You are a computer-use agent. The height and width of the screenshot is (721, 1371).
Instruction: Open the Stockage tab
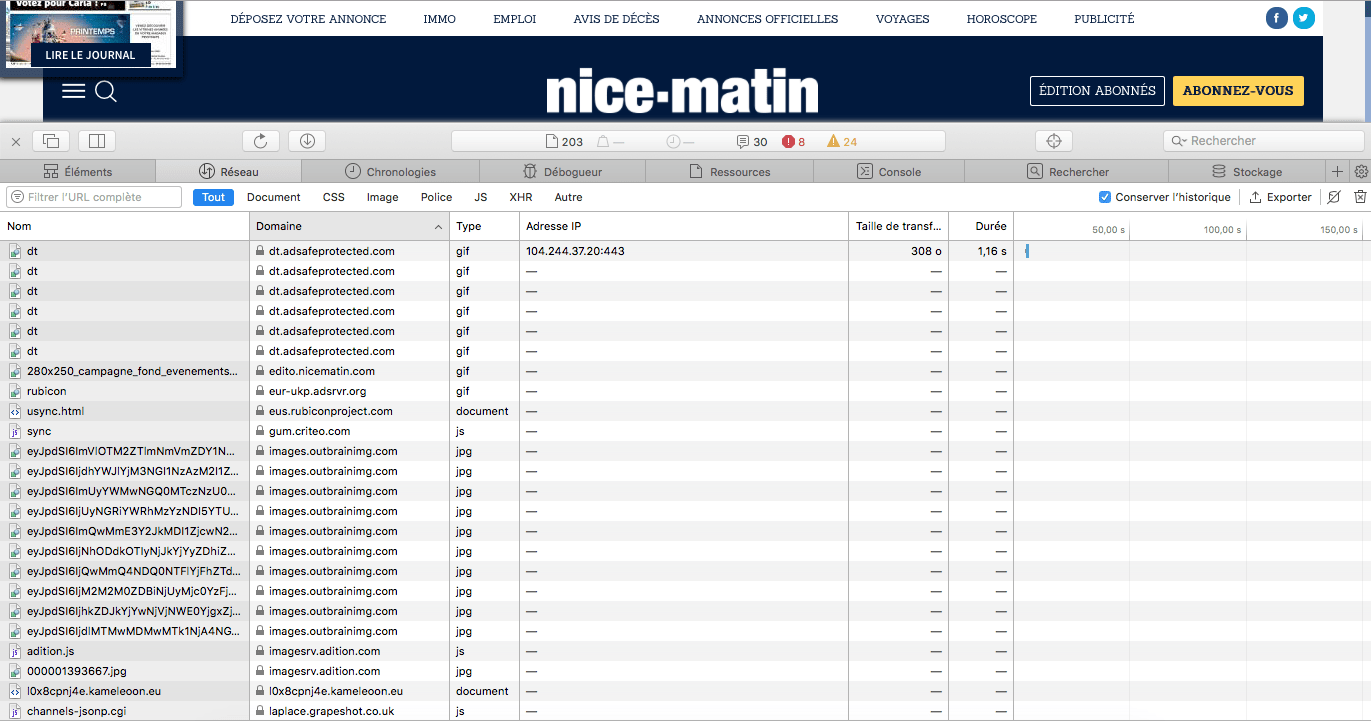click(1246, 172)
